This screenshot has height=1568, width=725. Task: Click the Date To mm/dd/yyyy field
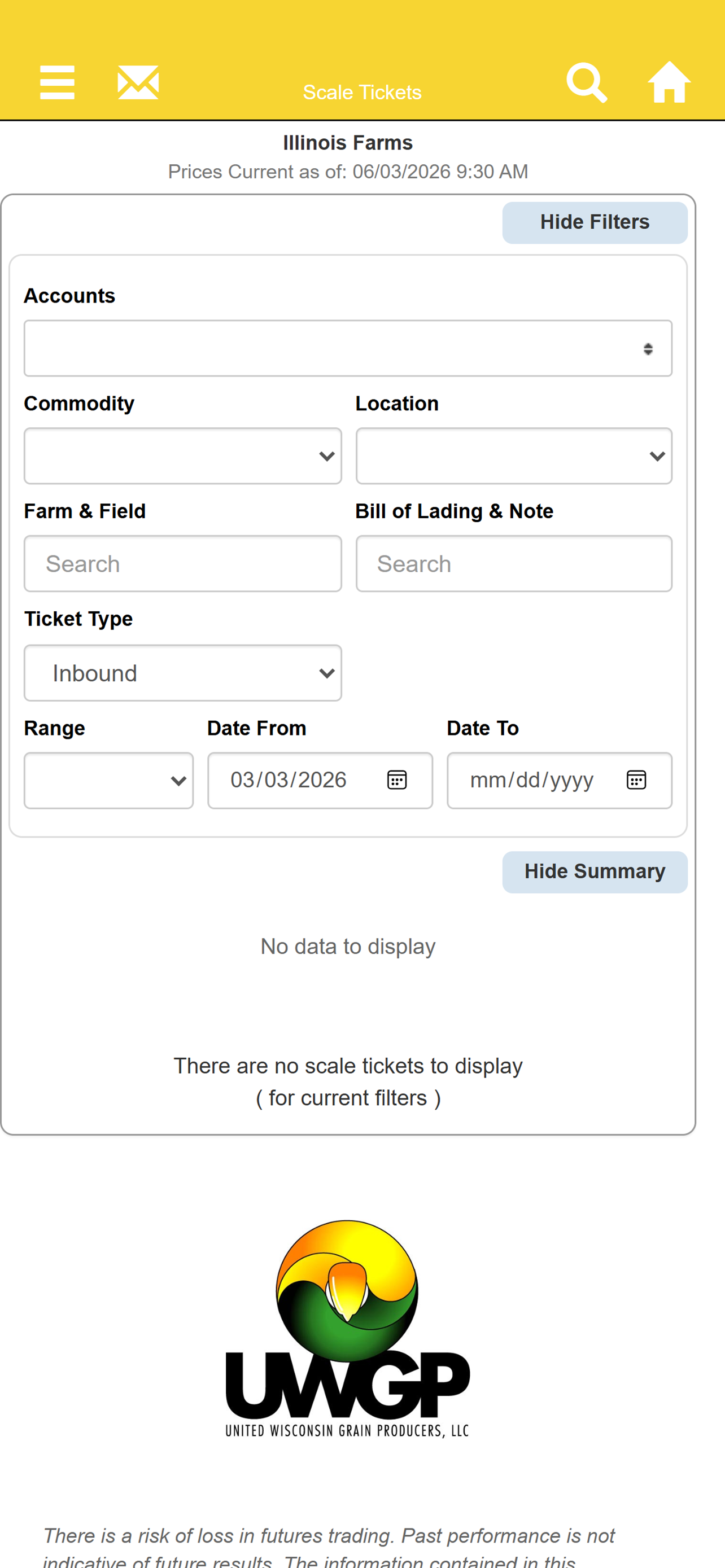coord(560,781)
